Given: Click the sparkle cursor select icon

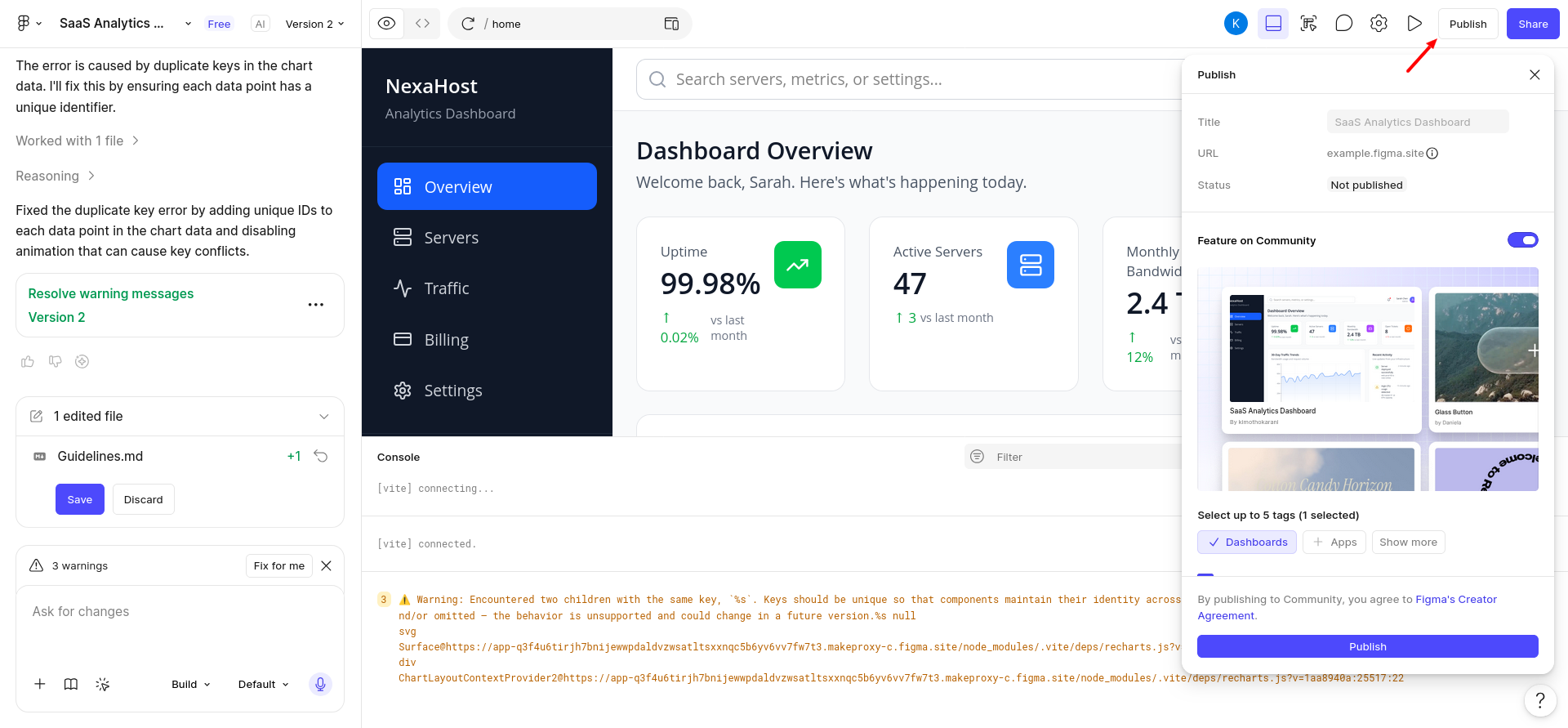Looking at the screenshot, I should click(x=102, y=684).
